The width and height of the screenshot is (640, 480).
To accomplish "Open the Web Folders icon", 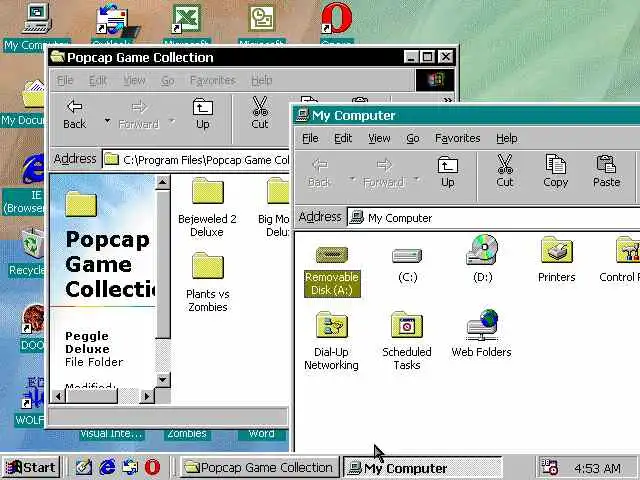I will [481, 334].
